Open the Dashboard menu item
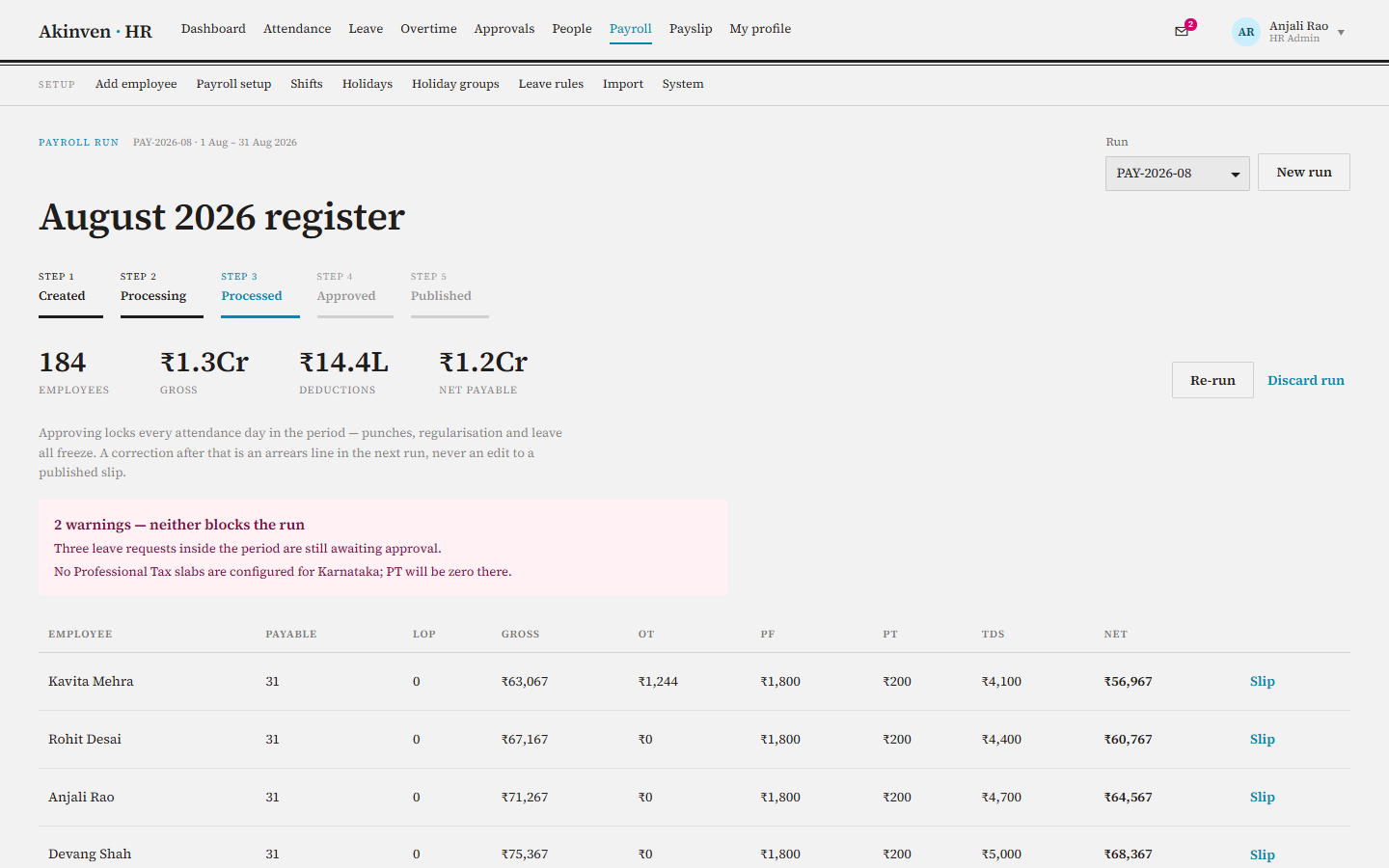Viewport: 1389px width, 868px height. [x=213, y=29]
